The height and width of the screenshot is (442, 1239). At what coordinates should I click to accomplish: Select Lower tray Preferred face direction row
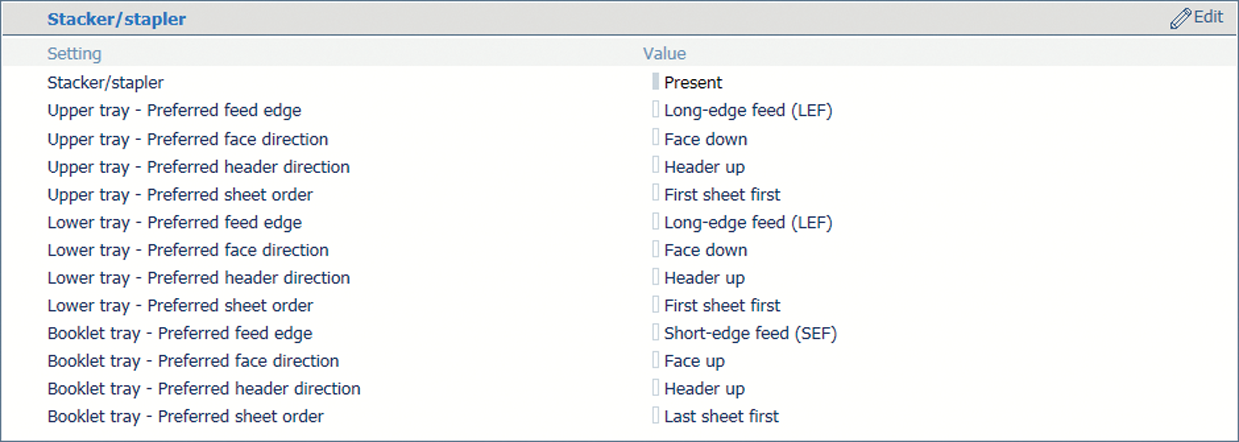(188, 250)
